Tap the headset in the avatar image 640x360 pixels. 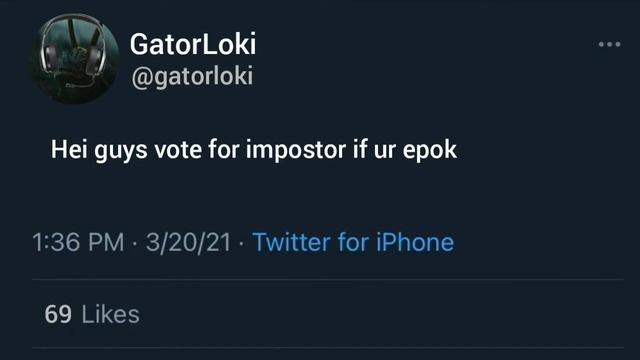(x=73, y=47)
